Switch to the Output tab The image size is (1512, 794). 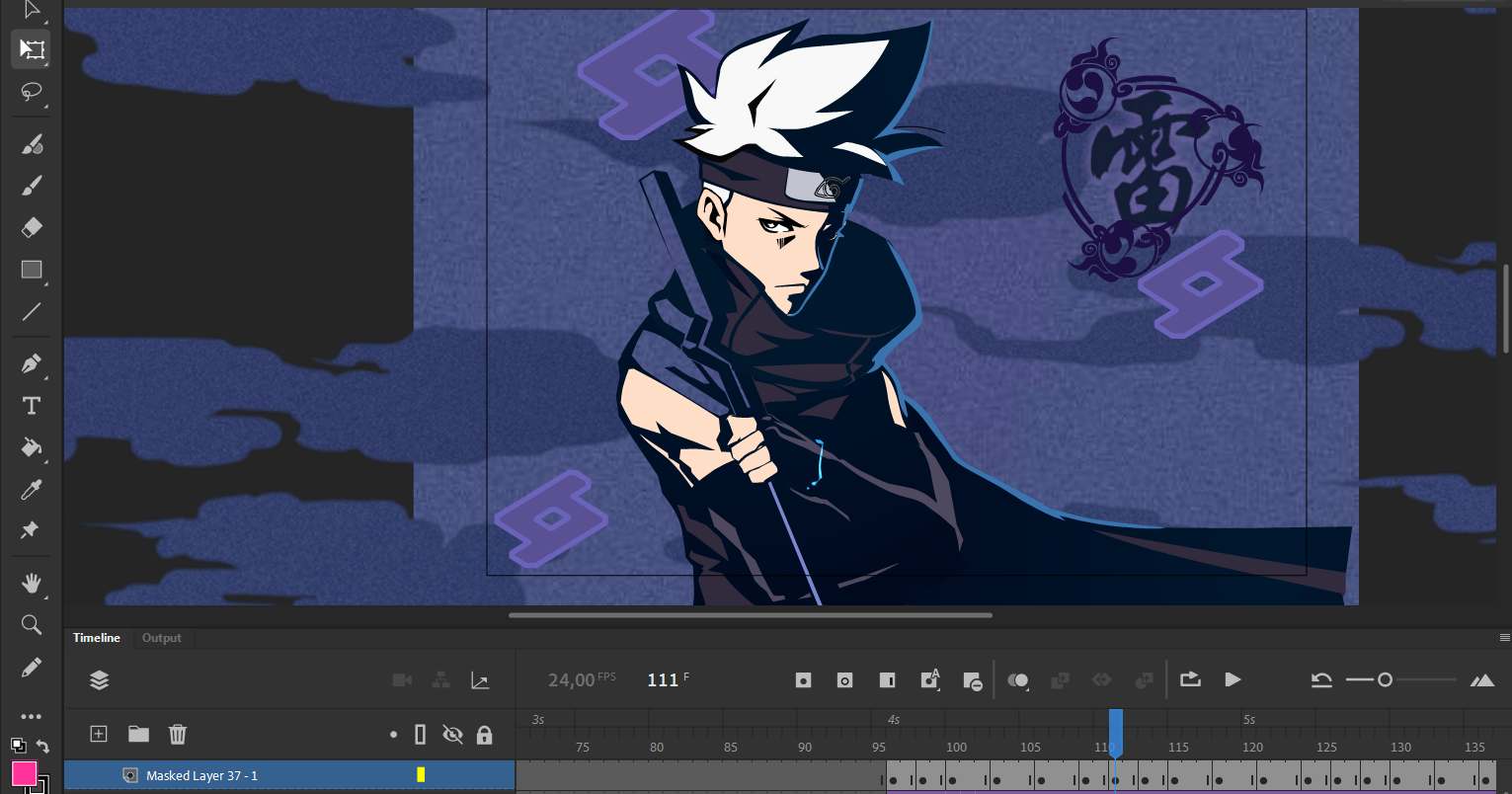pos(162,638)
